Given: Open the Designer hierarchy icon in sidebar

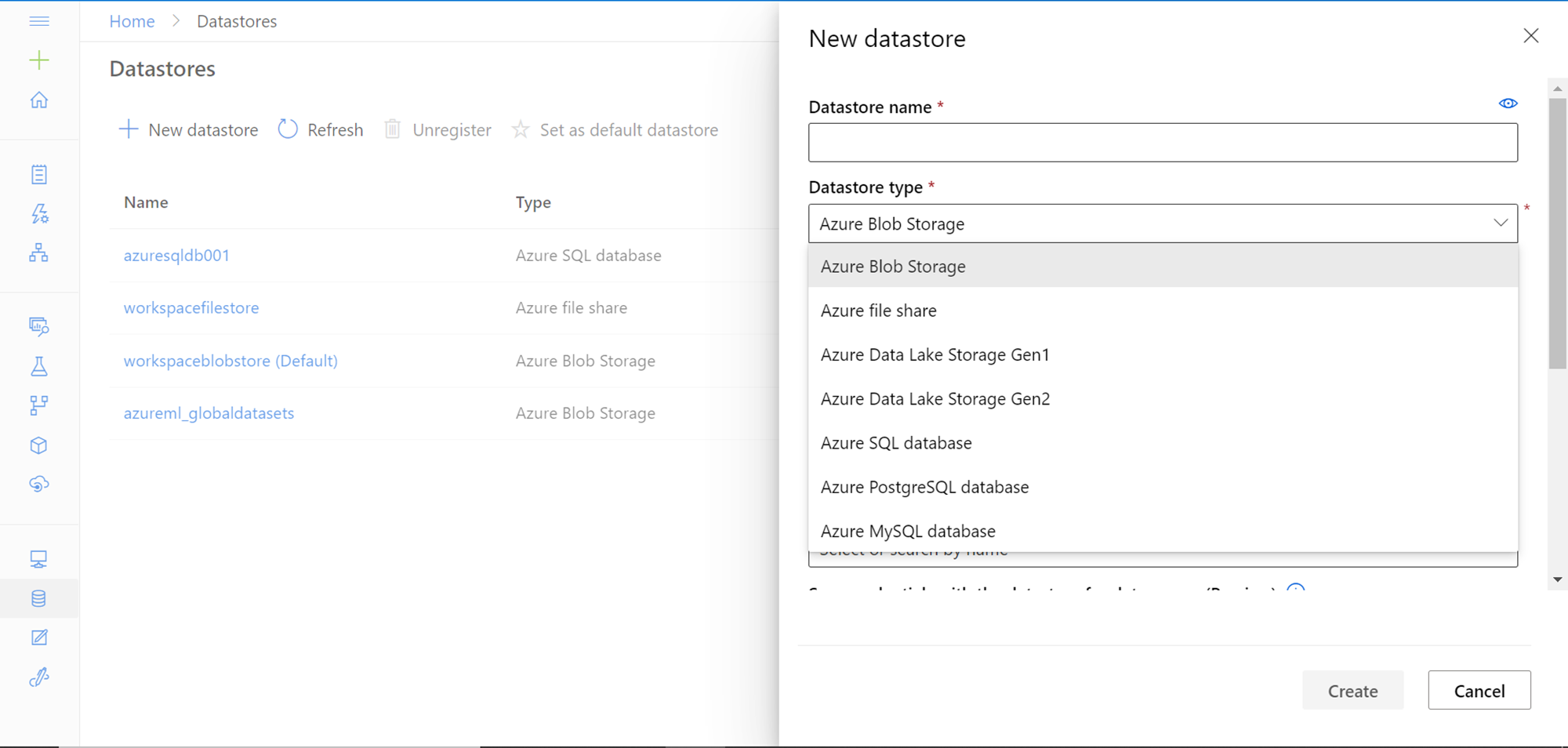Looking at the screenshot, I should point(39,252).
